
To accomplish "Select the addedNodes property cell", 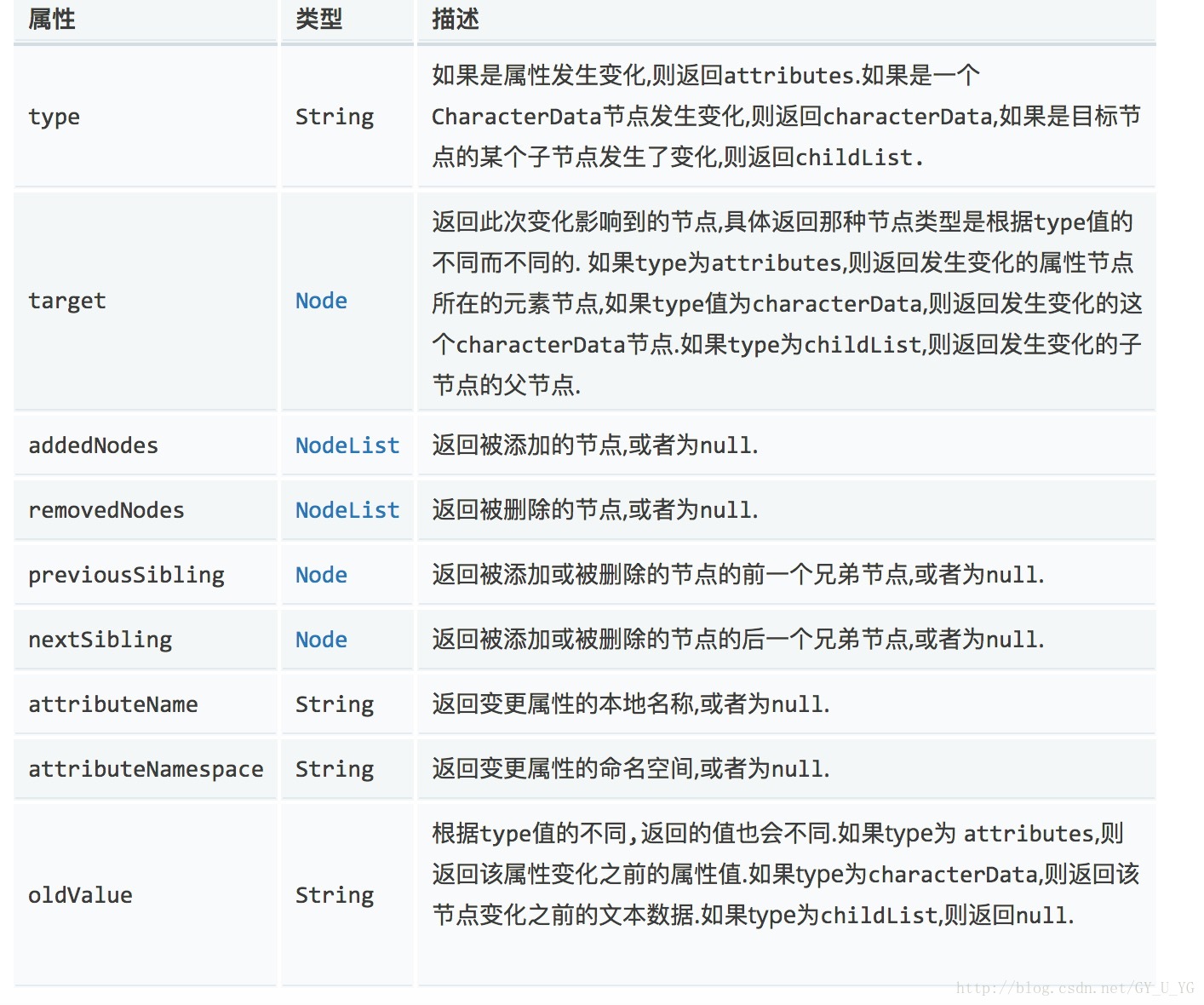I will coord(145,445).
